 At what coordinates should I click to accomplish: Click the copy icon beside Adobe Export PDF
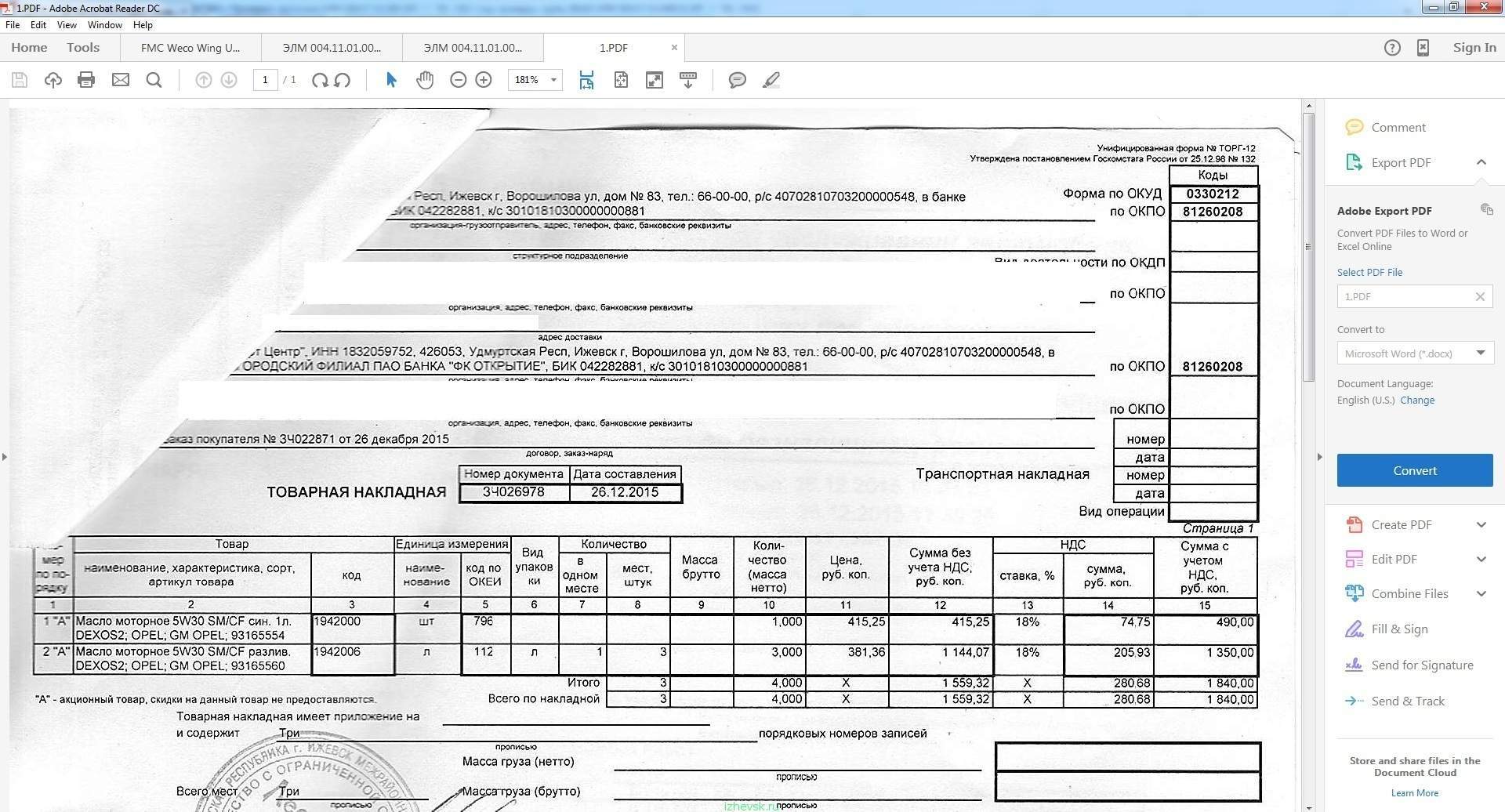1486,209
